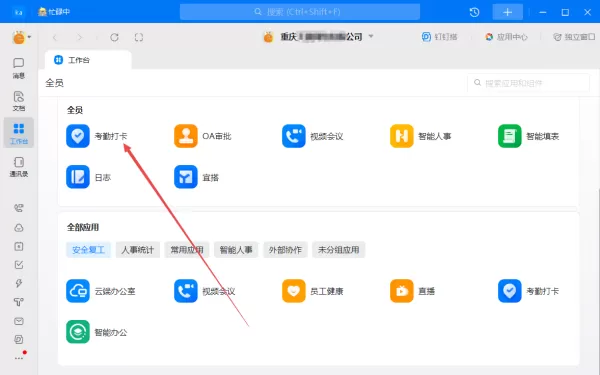Screen dimensions: 600x375
Task: Open the 员工健康 app
Action: point(312,291)
